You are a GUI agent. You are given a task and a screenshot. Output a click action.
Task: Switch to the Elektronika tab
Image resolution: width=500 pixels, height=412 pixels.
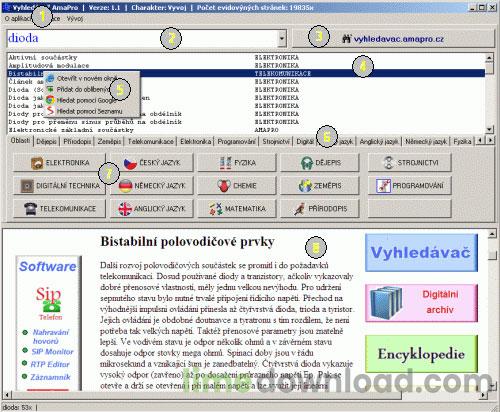pyautogui.click(x=196, y=142)
